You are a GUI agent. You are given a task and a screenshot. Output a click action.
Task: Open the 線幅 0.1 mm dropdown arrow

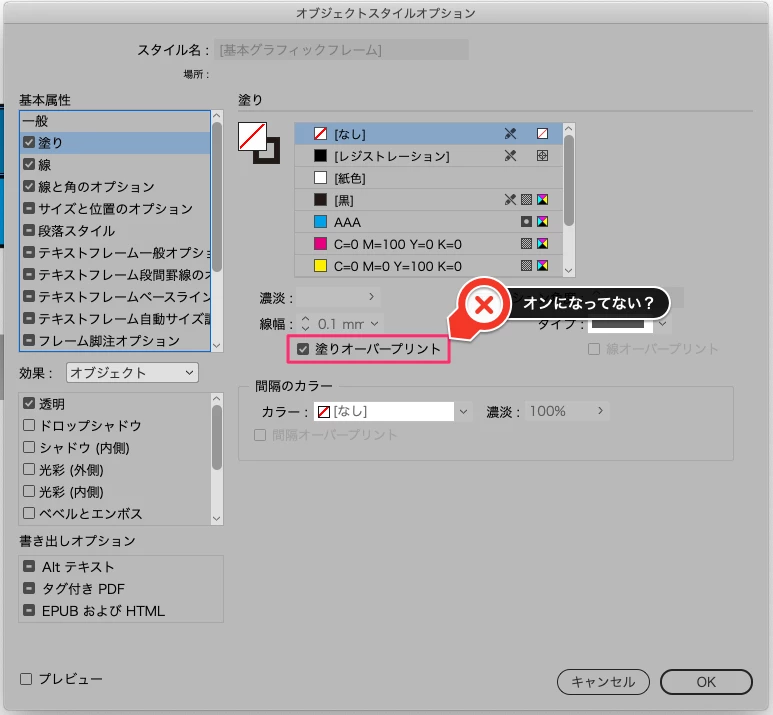pyautogui.click(x=375, y=324)
